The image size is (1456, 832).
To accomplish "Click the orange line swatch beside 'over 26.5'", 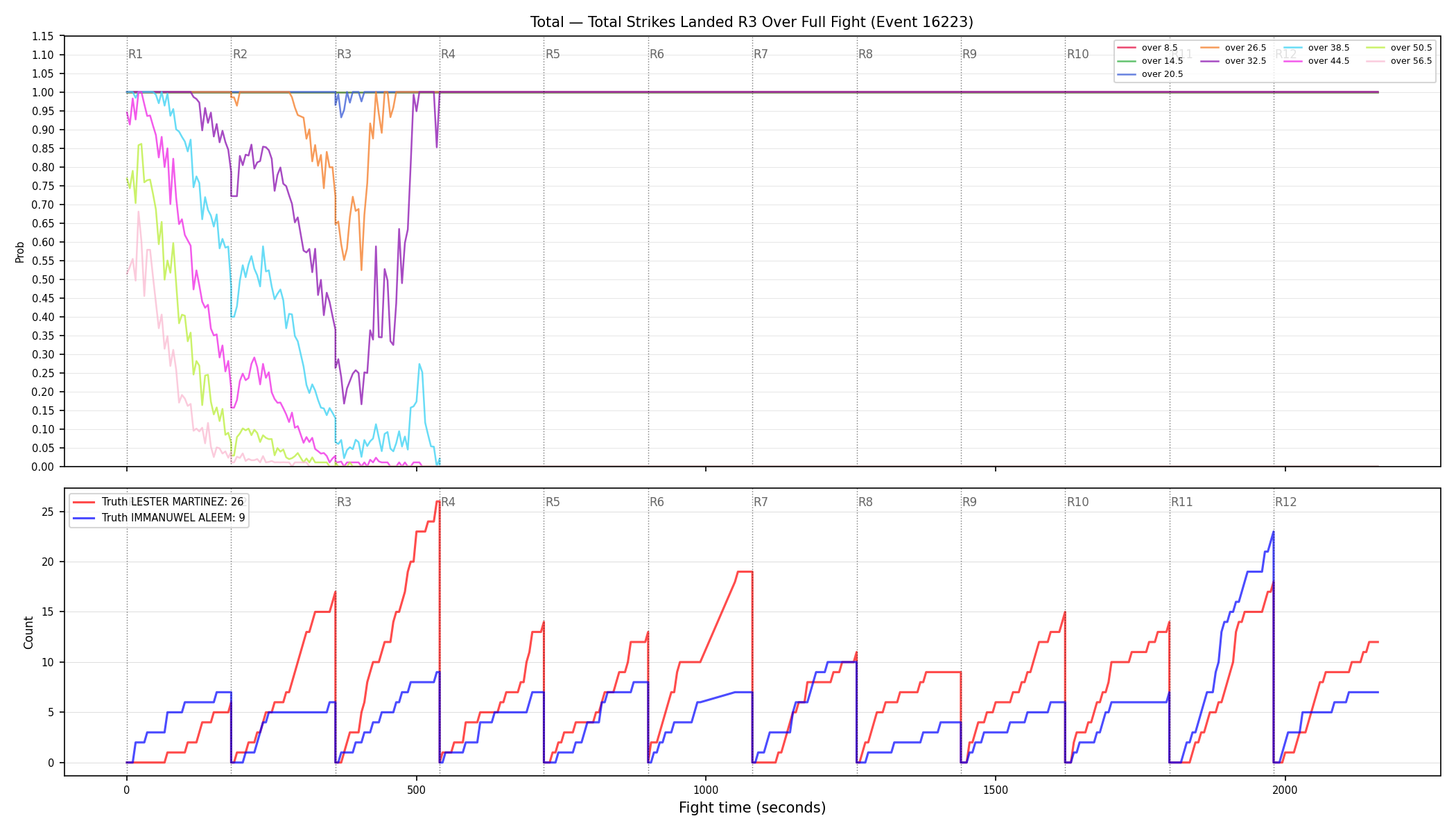I will tap(1211, 48).
